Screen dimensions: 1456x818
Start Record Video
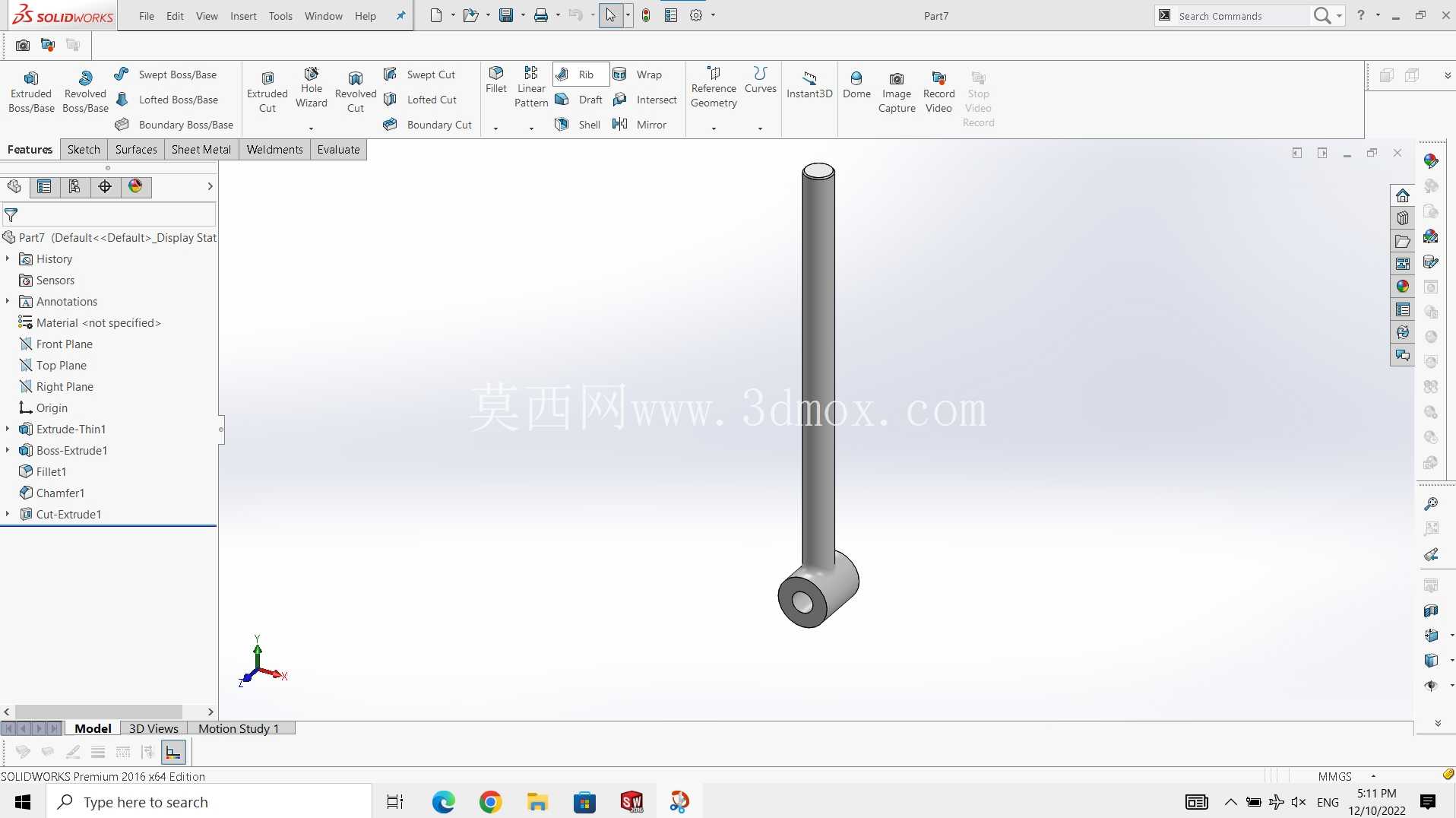938,92
